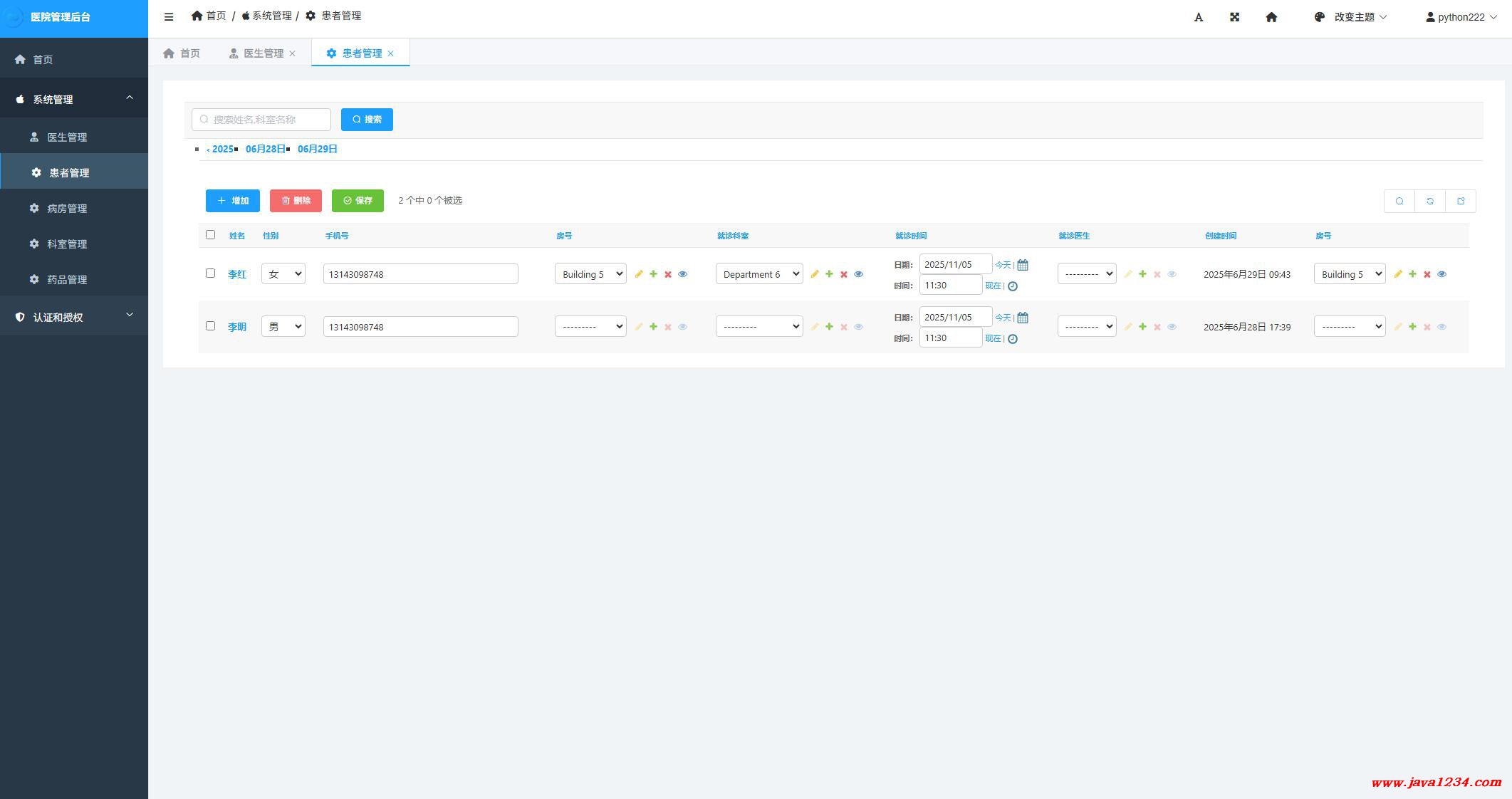Tick the checkbox for patient 李明
This screenshot has height=799, width=1512.
coord(210,326)
